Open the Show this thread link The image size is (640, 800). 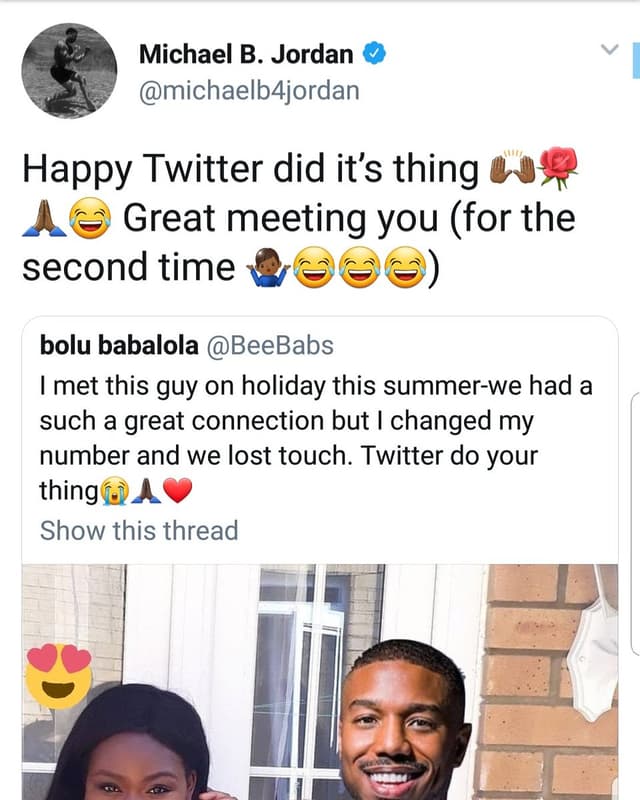(135, 529)
